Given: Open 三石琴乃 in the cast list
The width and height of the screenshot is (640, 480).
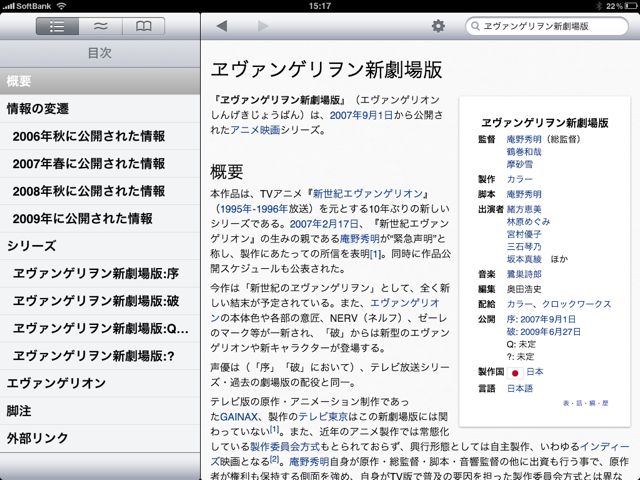Looking at the screenshot, I should [524, 247].
